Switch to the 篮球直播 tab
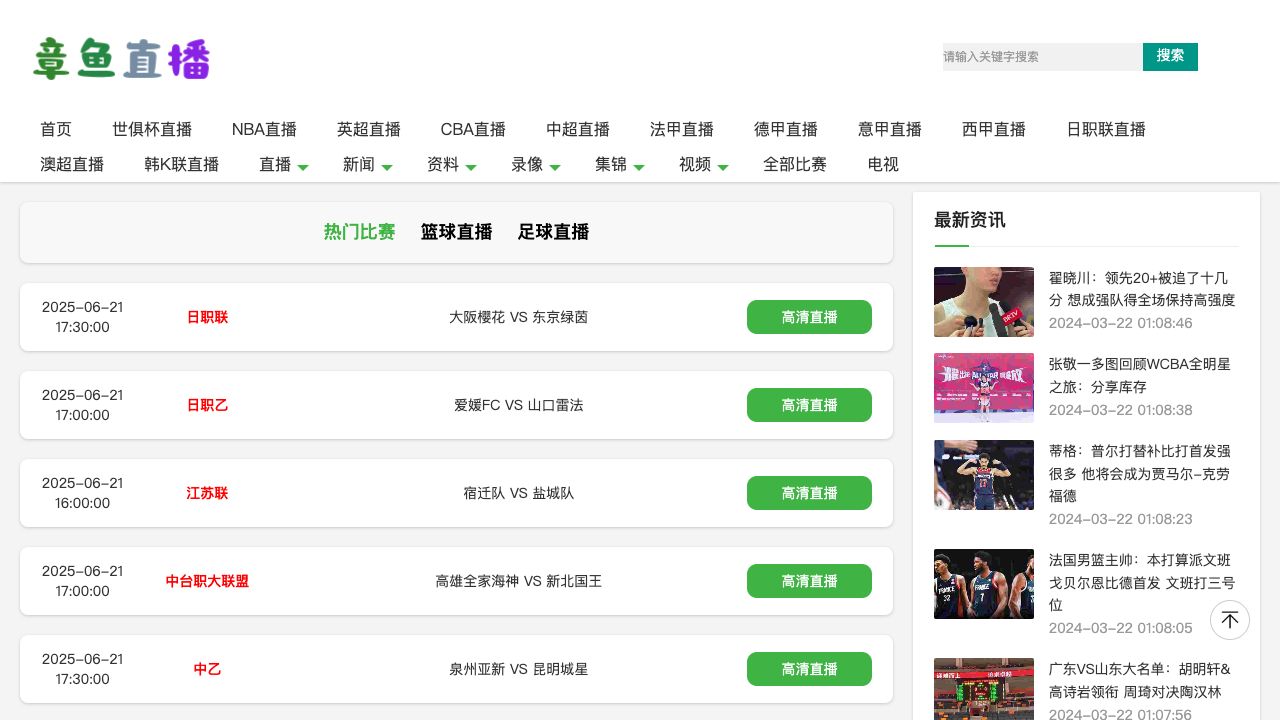 (456, 232)
